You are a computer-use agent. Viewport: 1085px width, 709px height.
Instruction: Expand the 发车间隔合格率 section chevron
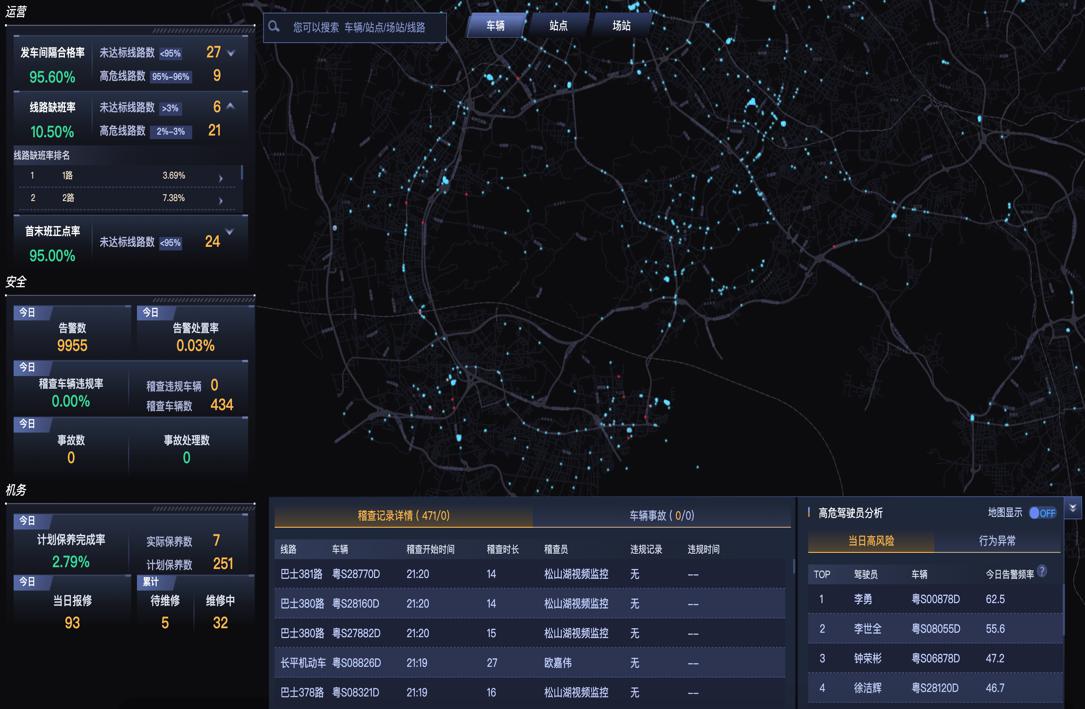[x=231, y=53]
